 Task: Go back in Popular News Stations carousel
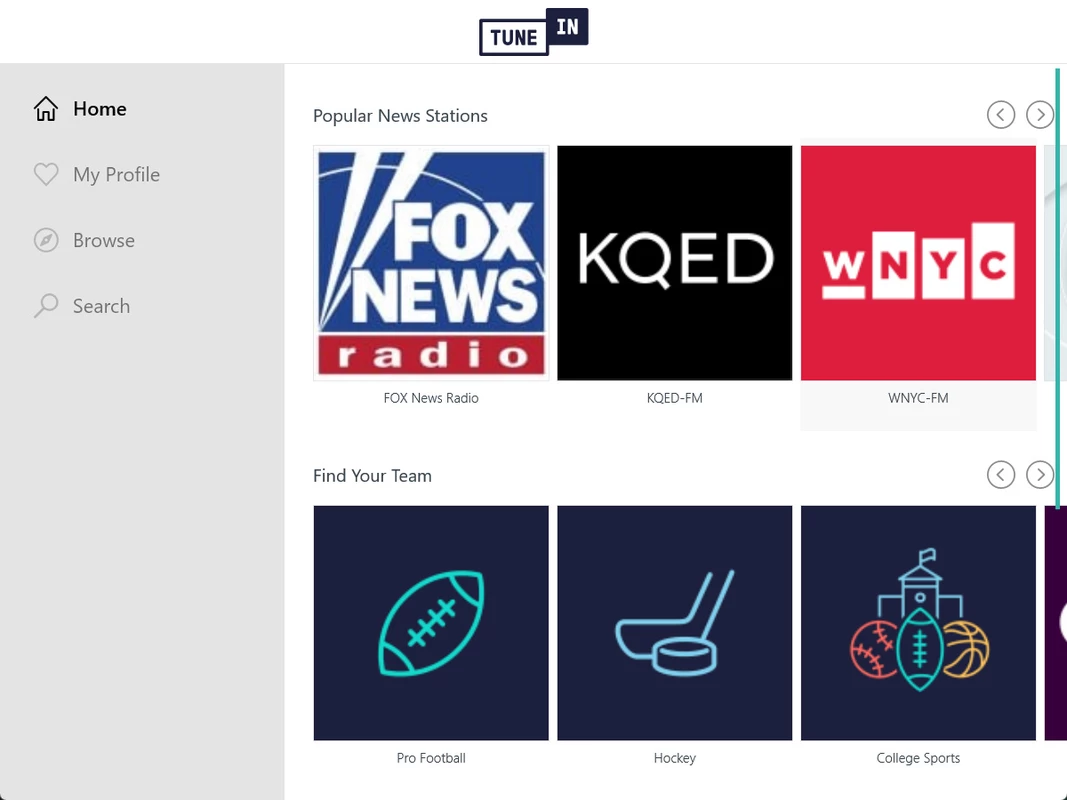click(1001, 114)
